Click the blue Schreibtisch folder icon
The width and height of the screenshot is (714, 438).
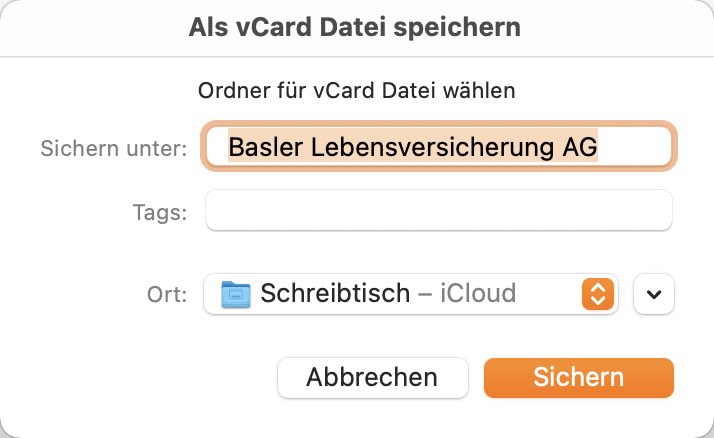235,294
